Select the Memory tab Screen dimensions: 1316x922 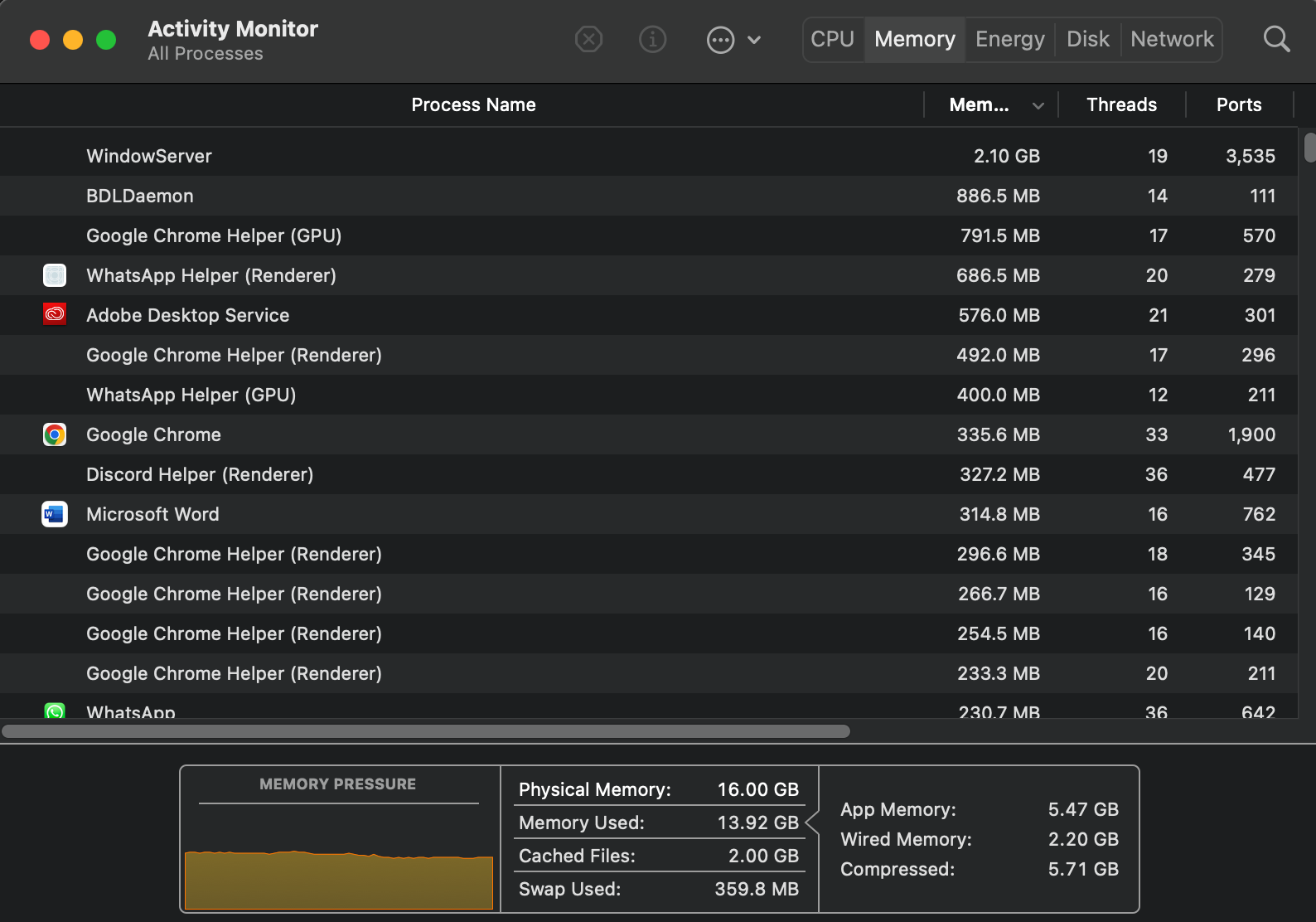[x=915, y=39]
